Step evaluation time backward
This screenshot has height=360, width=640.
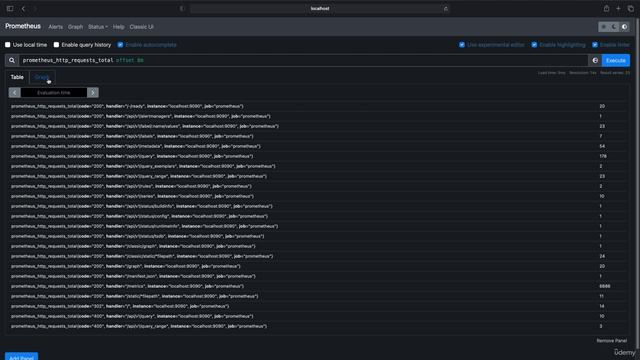[15, 93]
